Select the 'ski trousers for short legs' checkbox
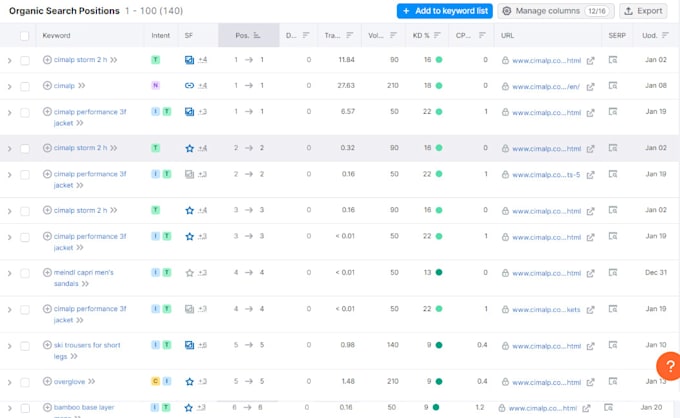 pos(25,346)
